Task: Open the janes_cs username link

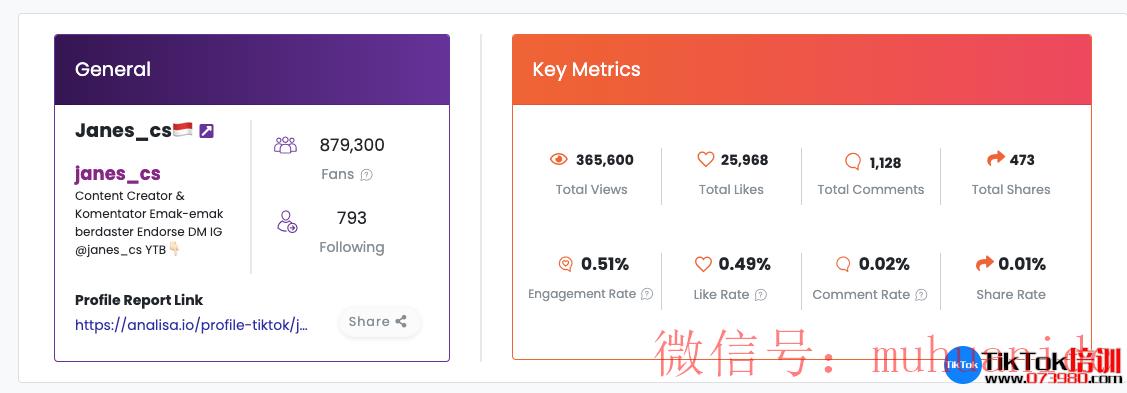Action: click(x=118, y=173)
